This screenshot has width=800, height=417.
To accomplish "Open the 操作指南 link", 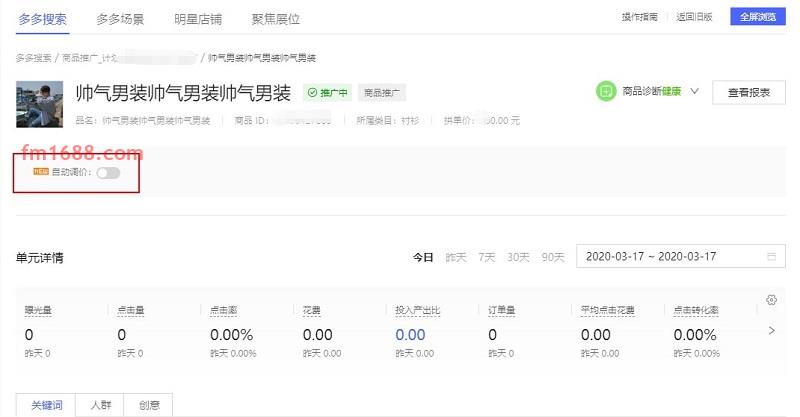I will tap(639, 17).
